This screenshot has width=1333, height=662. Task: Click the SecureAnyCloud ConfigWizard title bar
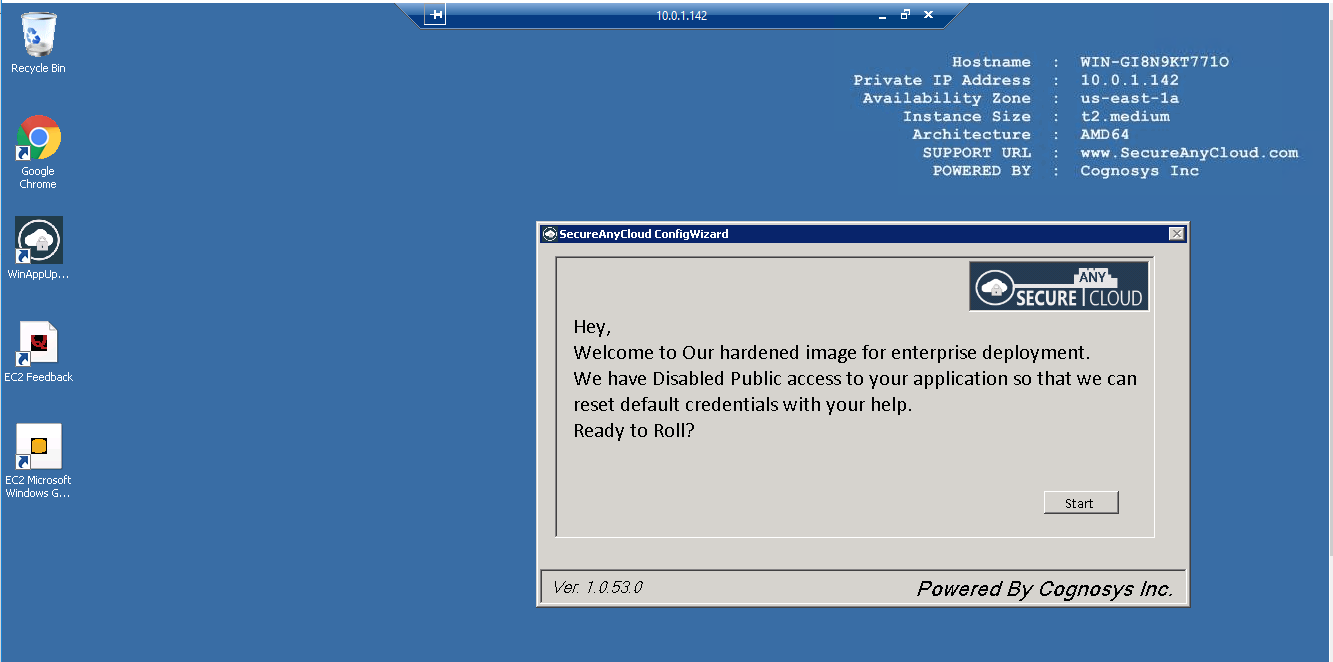[800, 234]
